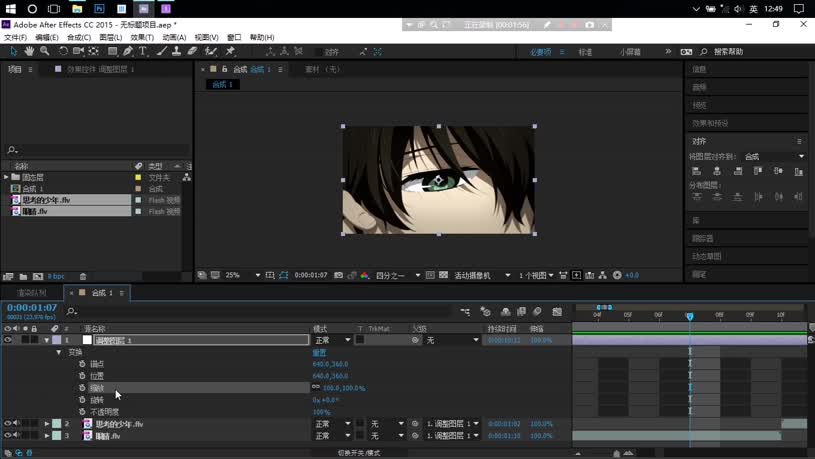This screenshot has height=459, width=815.
Task: Align layers left in Align panel
Action: point(696,171)
